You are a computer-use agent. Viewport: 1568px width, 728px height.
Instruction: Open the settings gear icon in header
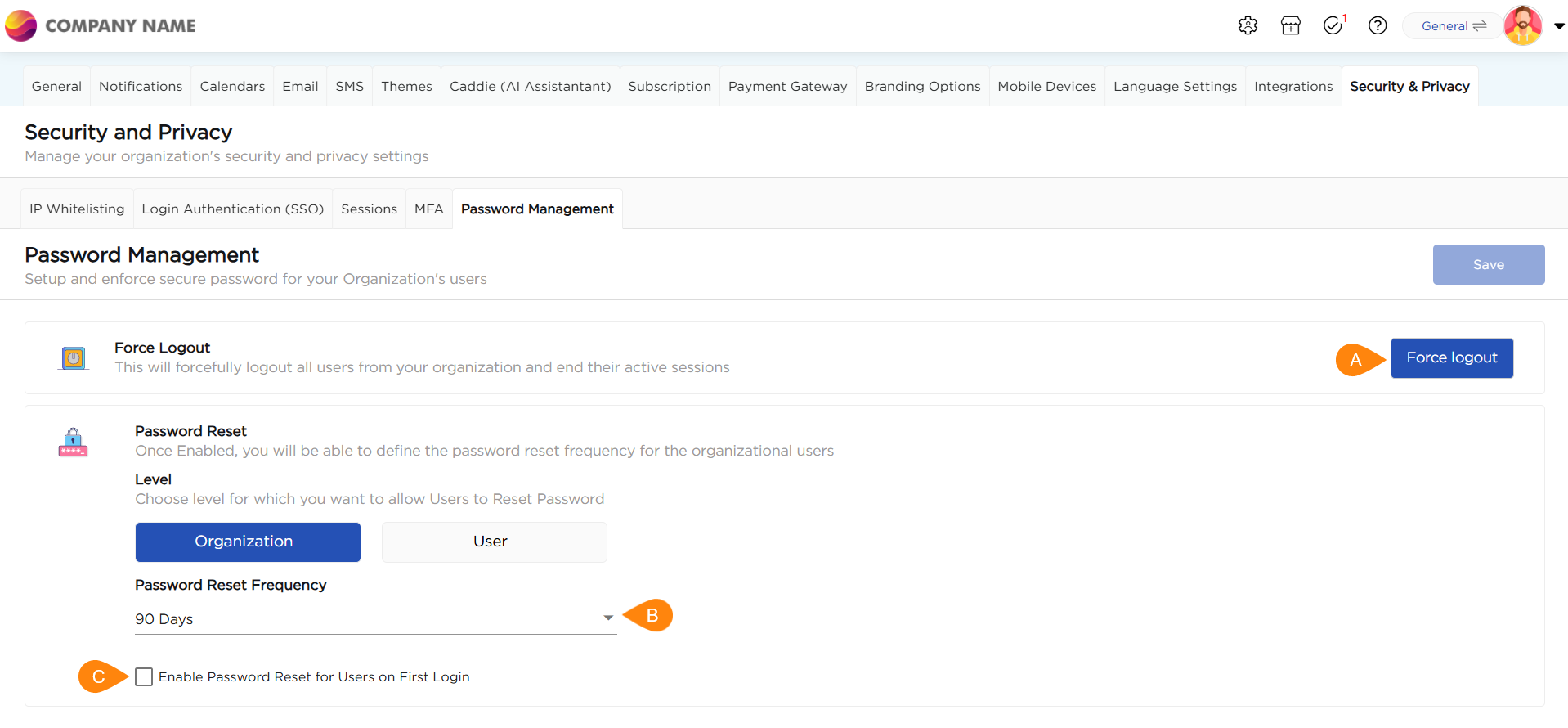click(1248, 26)
